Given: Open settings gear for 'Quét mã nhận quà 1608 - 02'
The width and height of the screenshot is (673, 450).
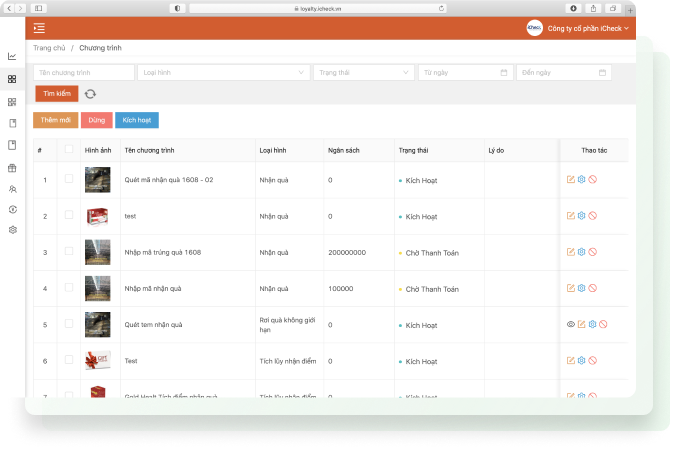Looking at the screenshot, I should click(x=581, y=179).
